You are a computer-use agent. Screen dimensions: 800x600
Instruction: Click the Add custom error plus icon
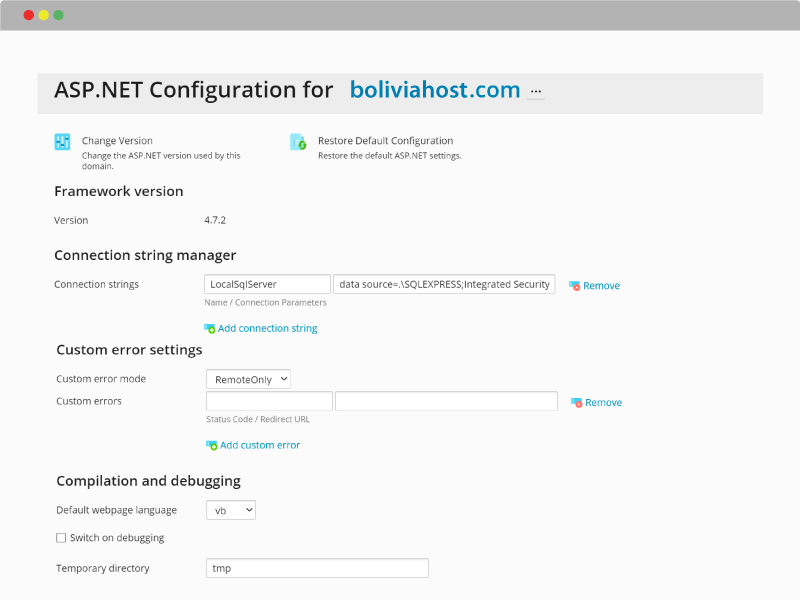pos(212,445)
